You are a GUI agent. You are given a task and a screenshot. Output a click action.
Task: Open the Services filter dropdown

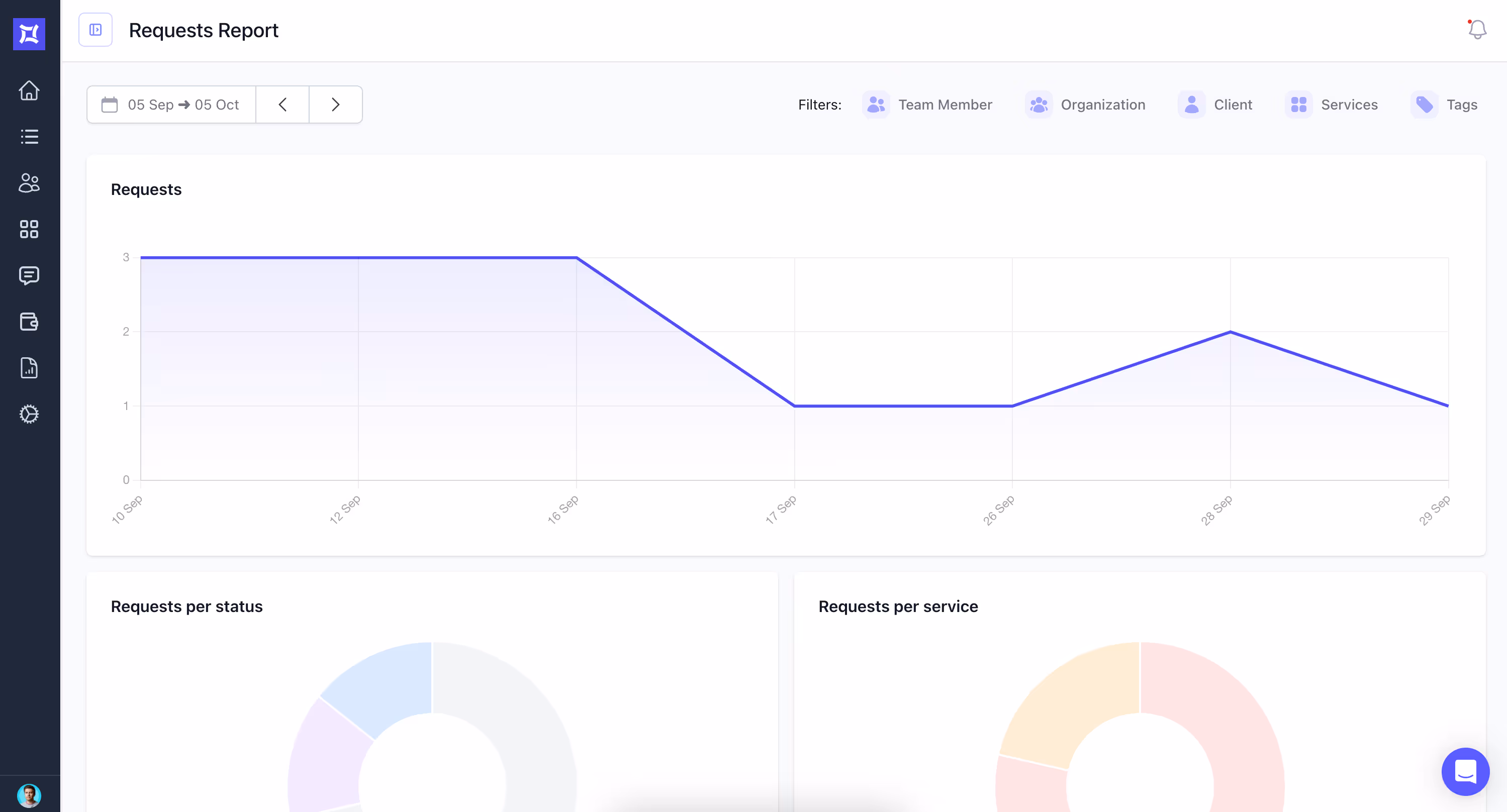[1332, 105]
